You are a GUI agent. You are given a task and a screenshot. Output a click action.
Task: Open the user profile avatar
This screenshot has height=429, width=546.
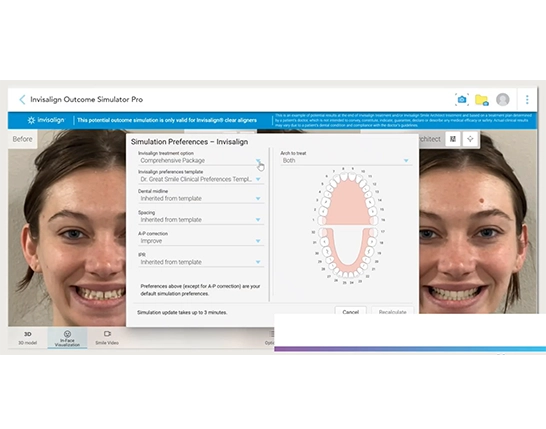coord(503,100)
